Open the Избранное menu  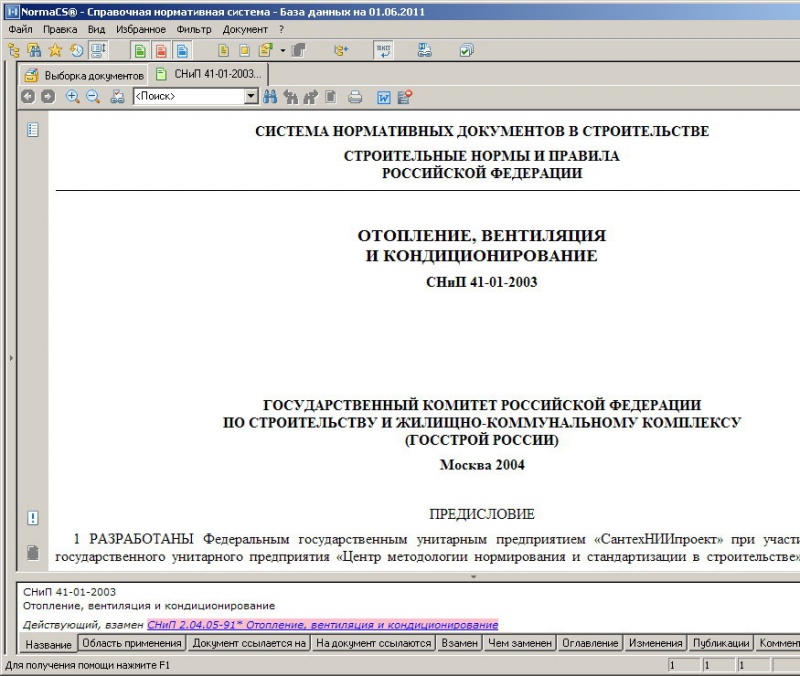click(x=140, y=29)
